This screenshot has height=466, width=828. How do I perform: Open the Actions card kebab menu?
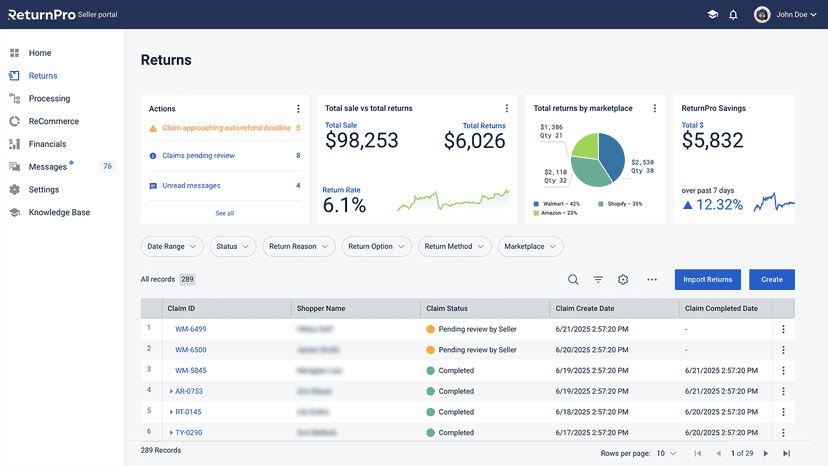tap(298, 108)
